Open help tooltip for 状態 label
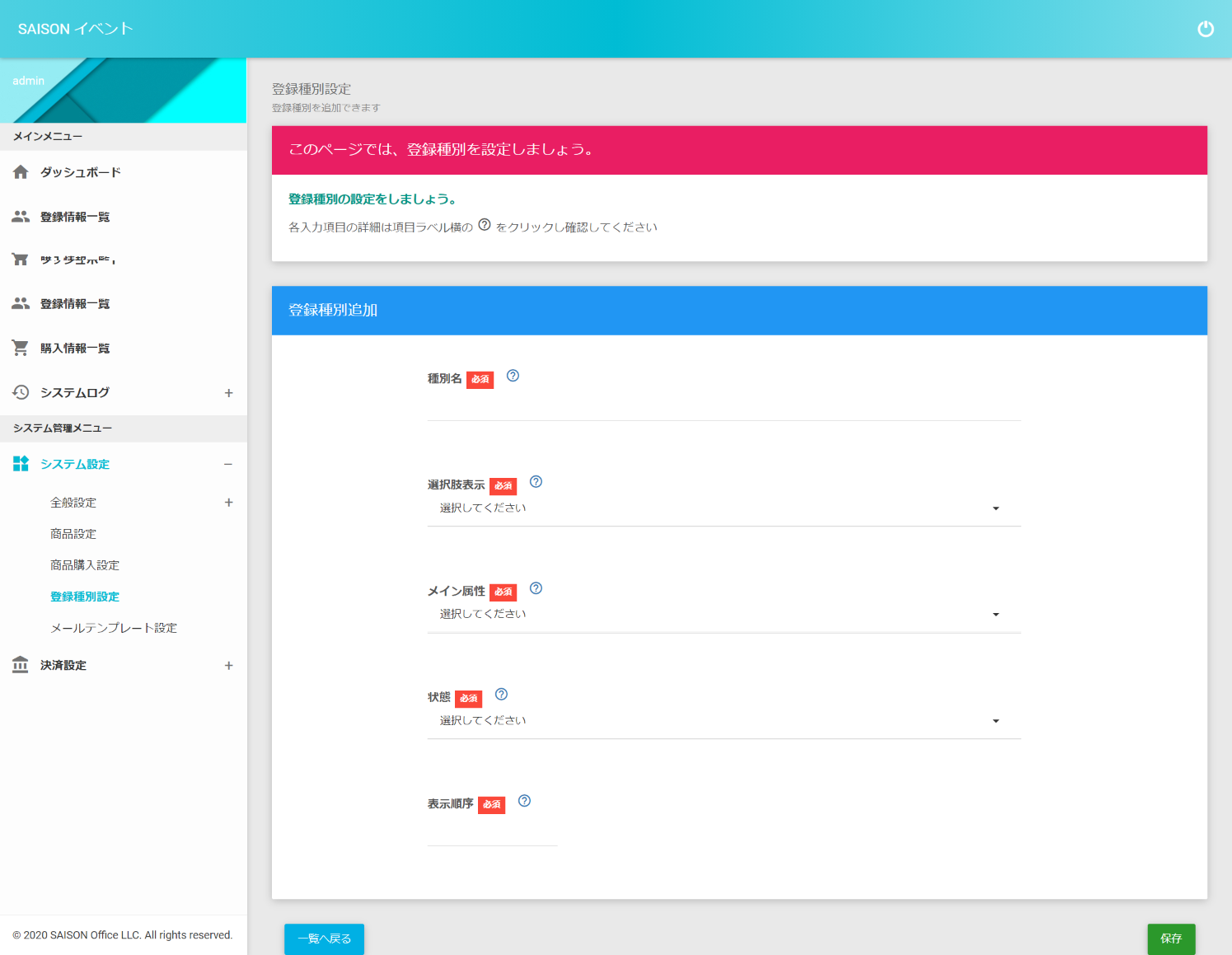 click(501, 695)
